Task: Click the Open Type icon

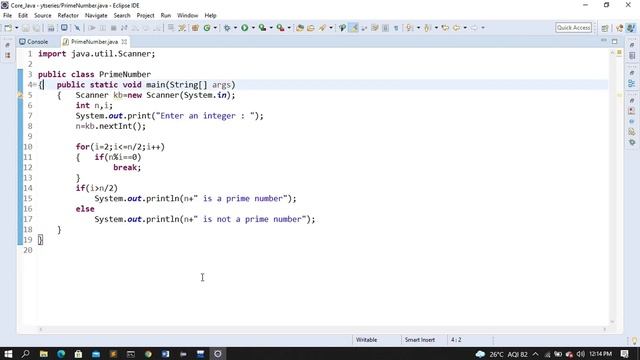Action: click(300, 28)
